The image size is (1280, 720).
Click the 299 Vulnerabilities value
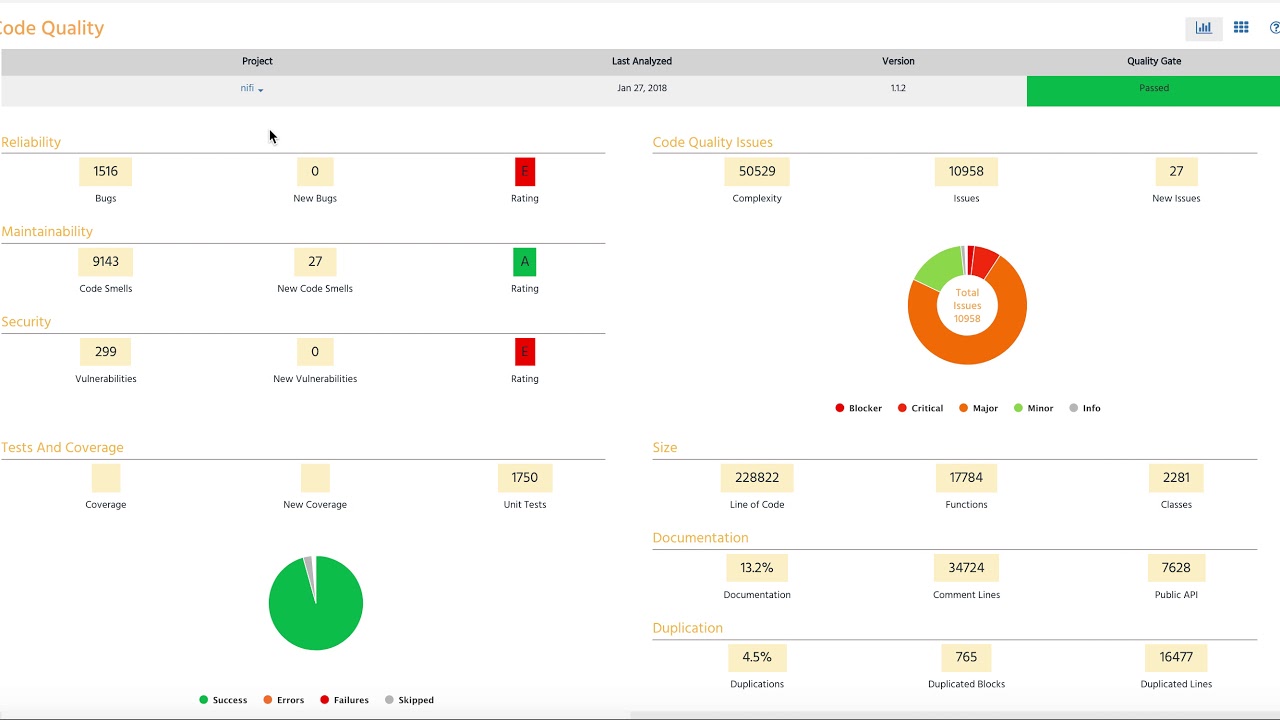point(106,352)
